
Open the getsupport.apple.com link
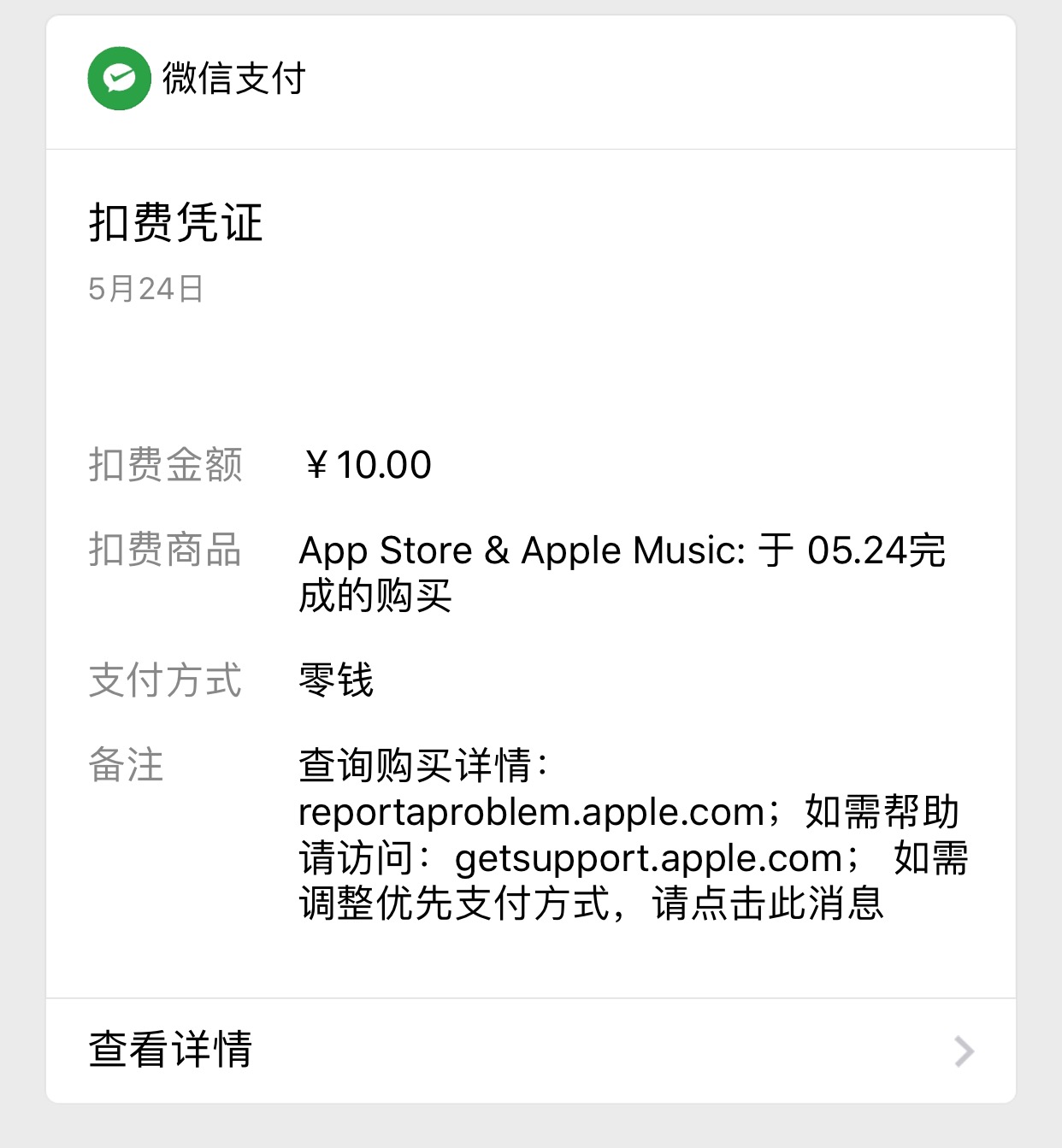[x=648, y=858]
